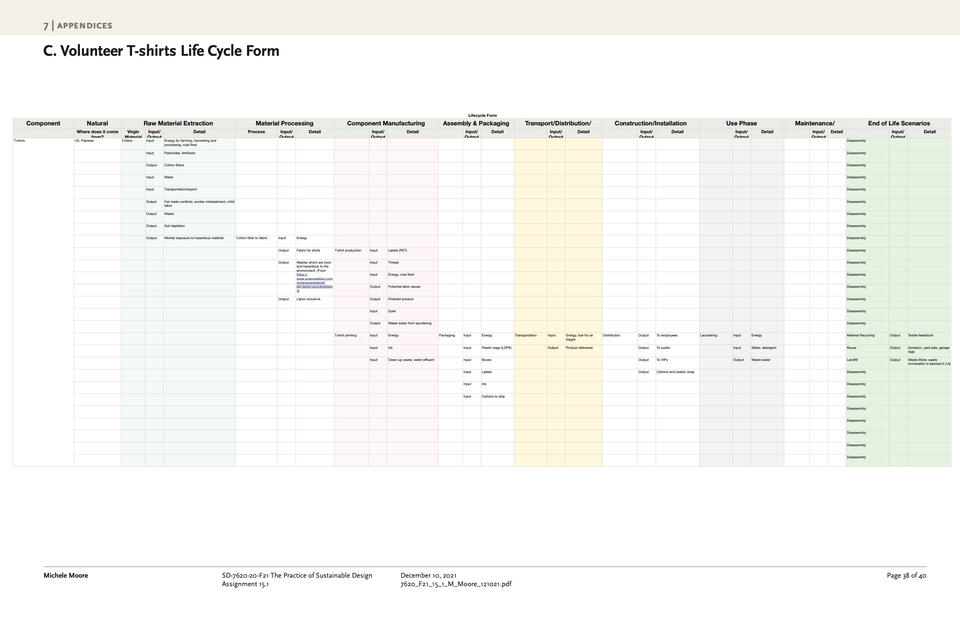960x621 pixels.
Task: Select the 'Where does it come from?' subheader
Action: pyautogui.click(x=97, y=134)
